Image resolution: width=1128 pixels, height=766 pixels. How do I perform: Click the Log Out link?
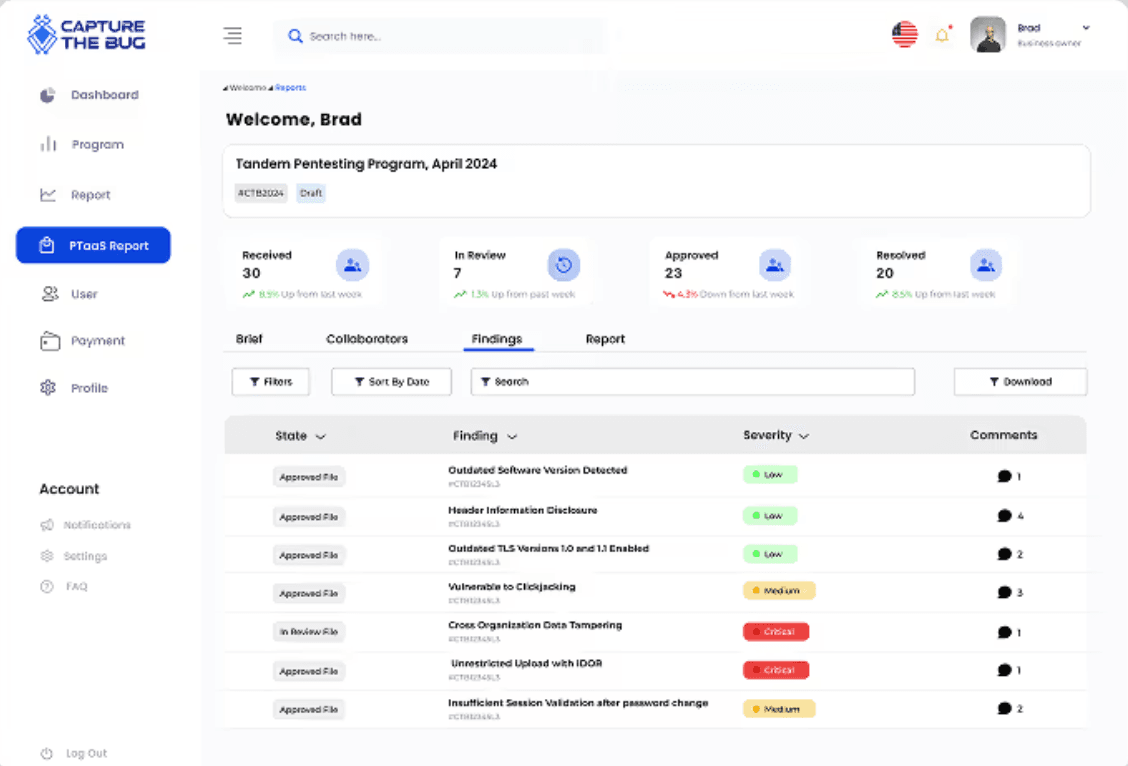(86, 753)
